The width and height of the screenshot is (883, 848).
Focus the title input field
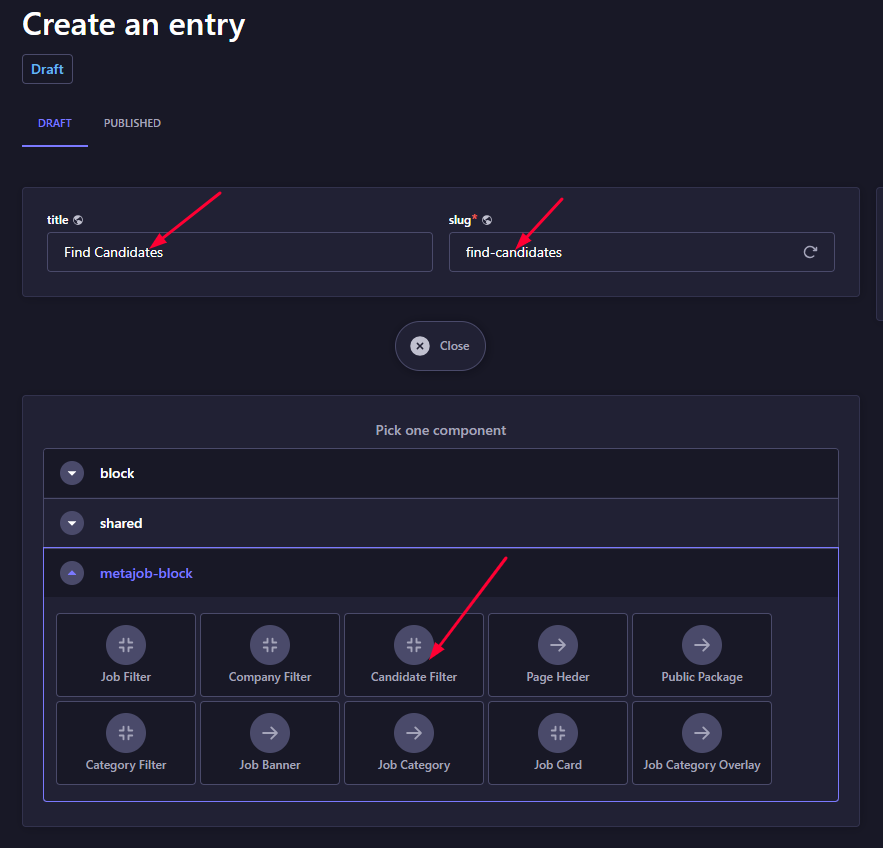coord(240,252)
